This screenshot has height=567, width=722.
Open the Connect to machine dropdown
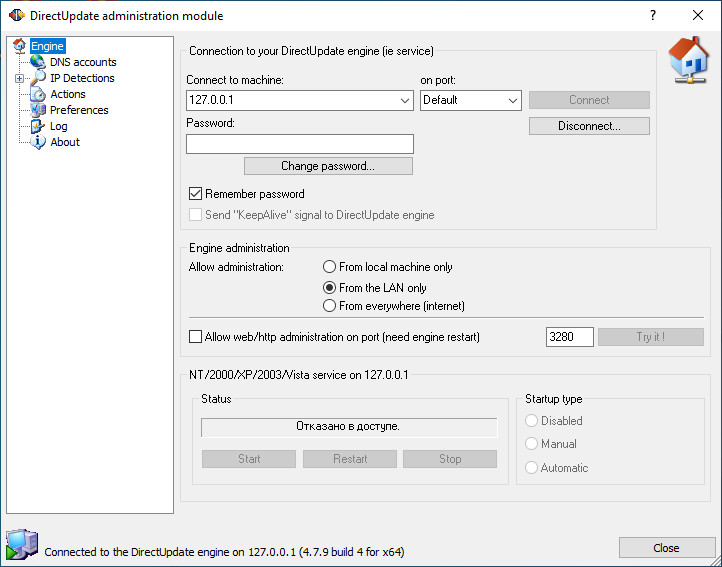tap(405, 100)
